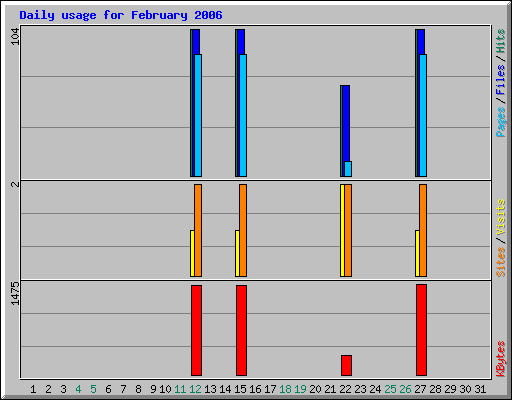Click day 22 on the date axis
This screenshot has width=512, height=400.
345,389
